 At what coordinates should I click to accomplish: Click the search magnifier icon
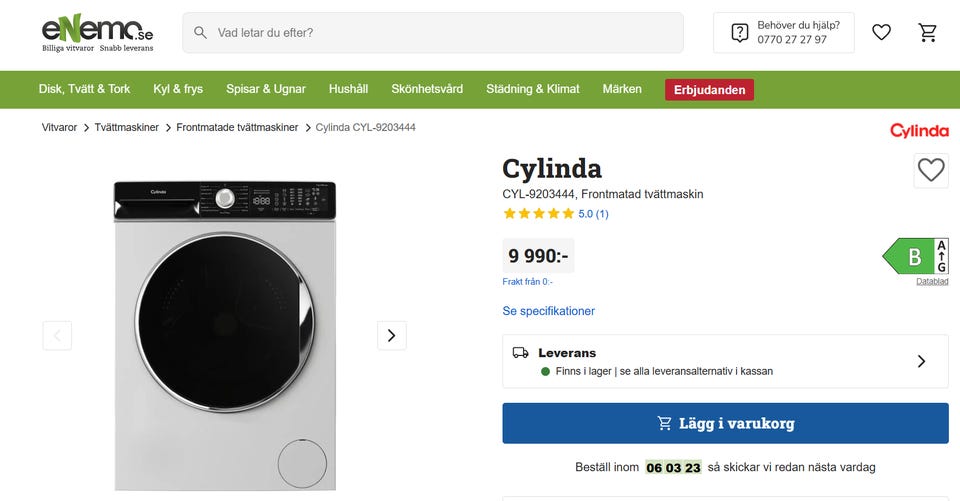click(x=201, y=33)
